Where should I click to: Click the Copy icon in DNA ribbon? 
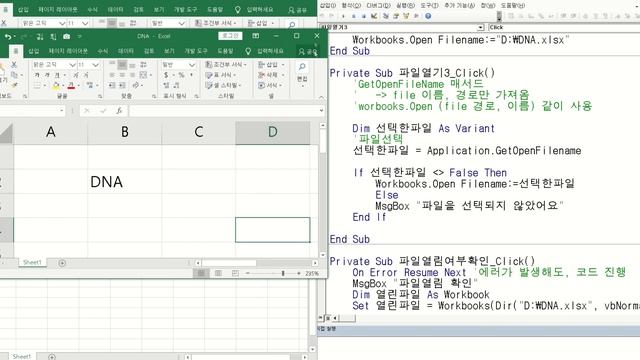(14, 75)
